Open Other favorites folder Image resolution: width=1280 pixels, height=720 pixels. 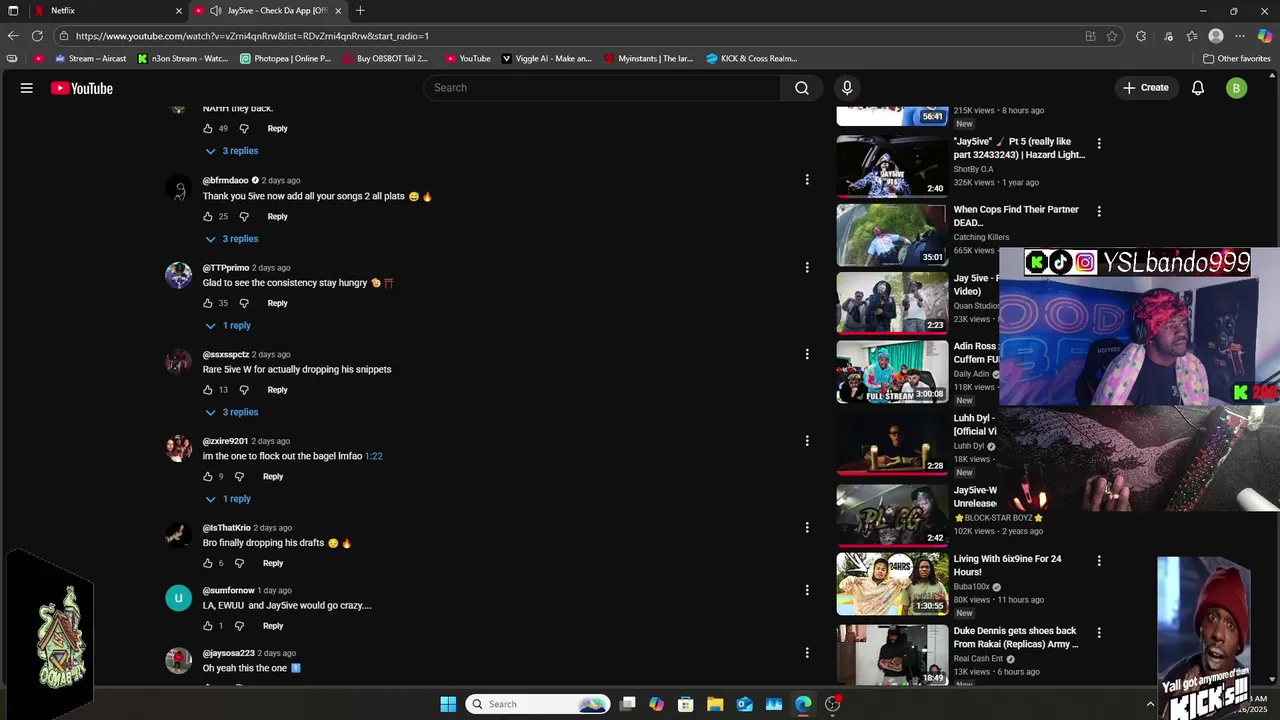tap(1237, 59)
